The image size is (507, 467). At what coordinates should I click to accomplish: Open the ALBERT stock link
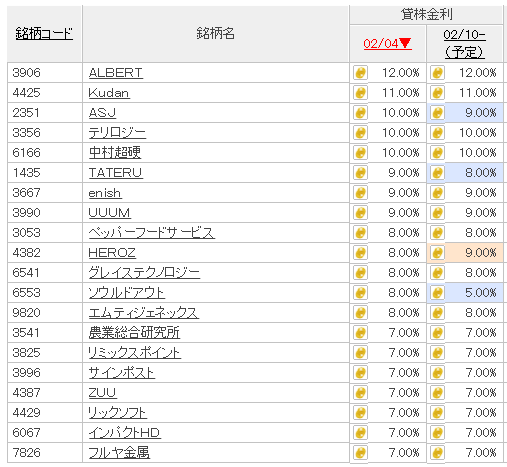pyautogui.click(x=116, y=73)
